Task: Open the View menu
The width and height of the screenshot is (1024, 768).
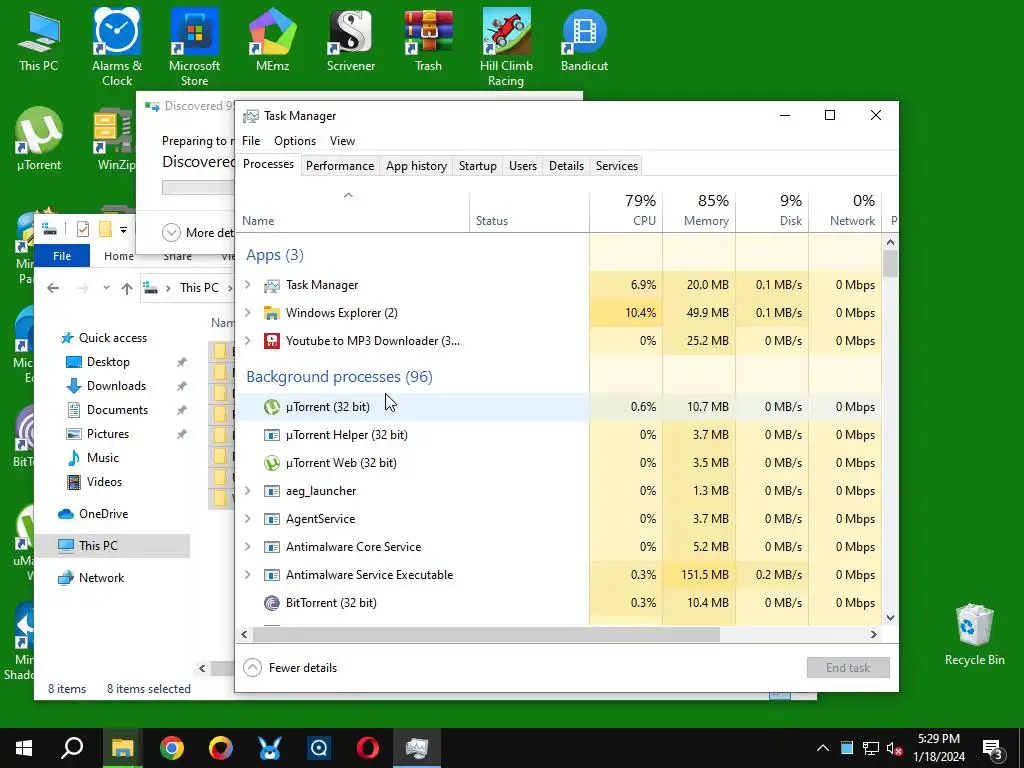Action: [x=342, y=141]
